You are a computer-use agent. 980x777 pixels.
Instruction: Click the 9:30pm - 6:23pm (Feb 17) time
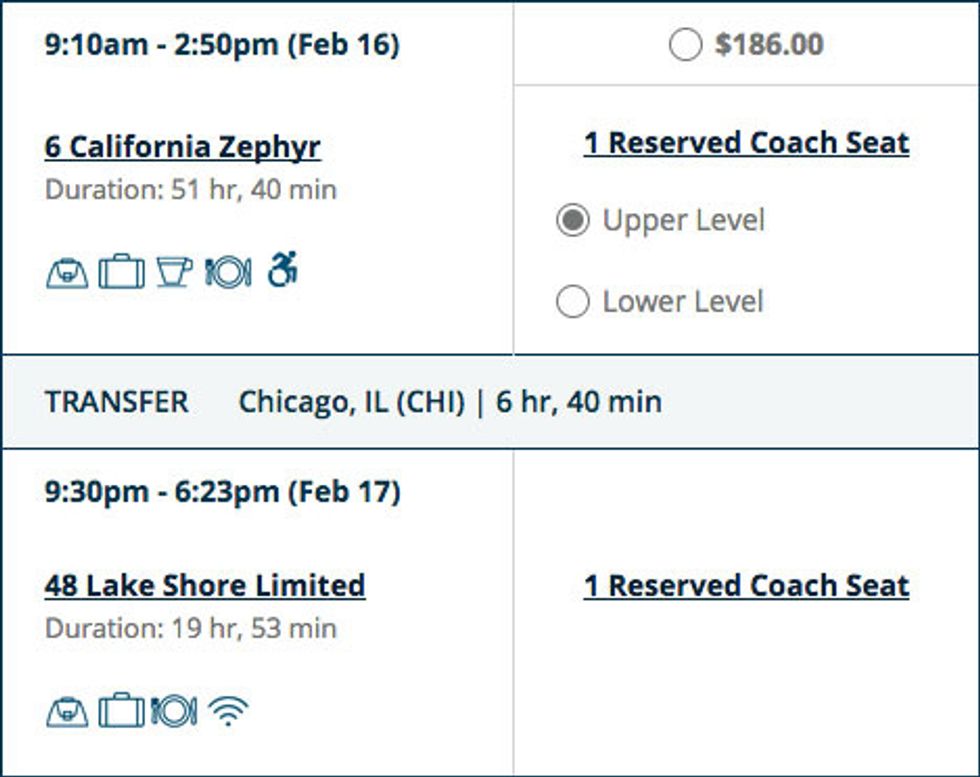point(222,492)
